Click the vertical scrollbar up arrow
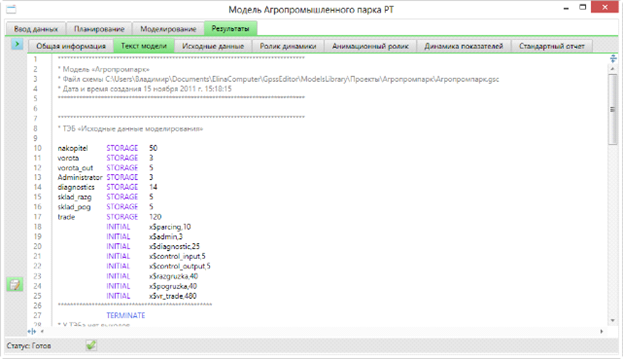 coord(613,69)
